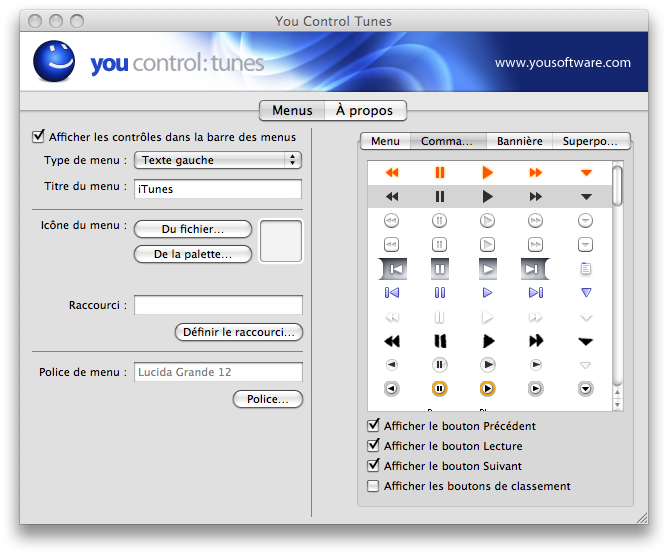Click Définir le raccourci... button
Image resolution: width=668 pixels, height=554 pixels.
[x=239, y=332]
